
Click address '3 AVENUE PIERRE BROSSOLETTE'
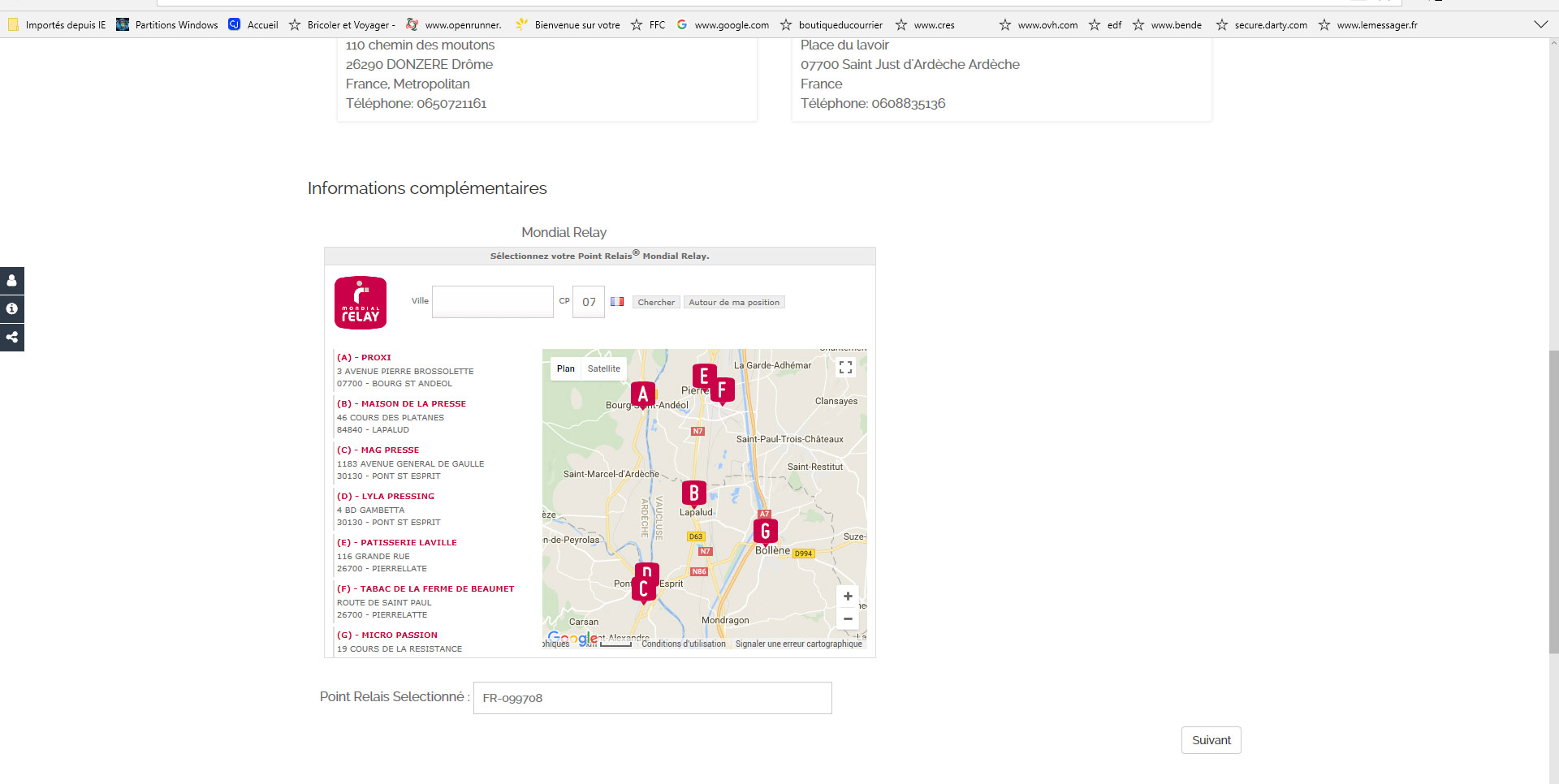coord(405,371)
